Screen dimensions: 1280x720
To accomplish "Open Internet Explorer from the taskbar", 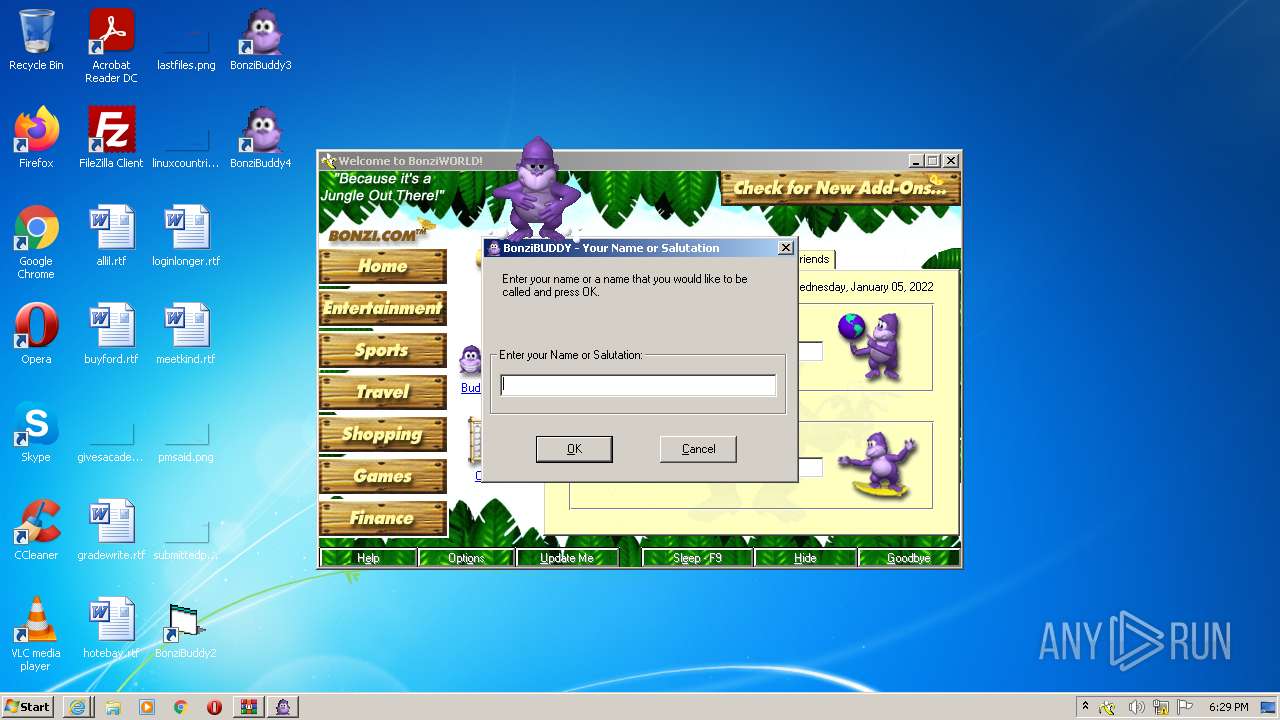I will [78, 707].
